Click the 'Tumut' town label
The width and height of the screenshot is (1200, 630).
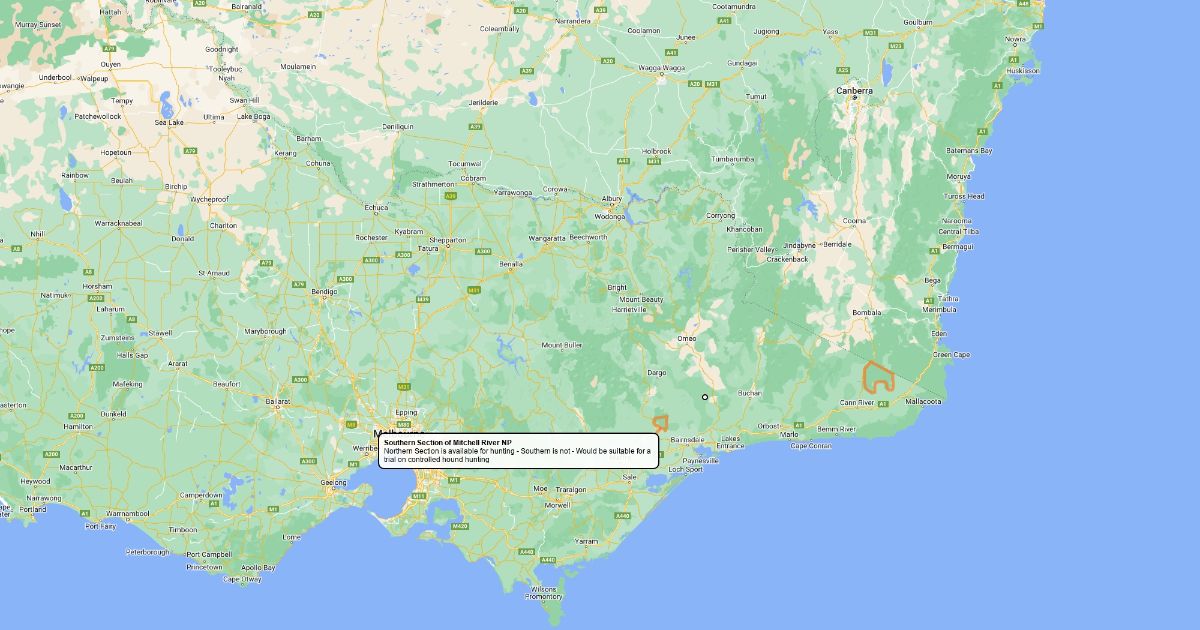coord(757,96)
